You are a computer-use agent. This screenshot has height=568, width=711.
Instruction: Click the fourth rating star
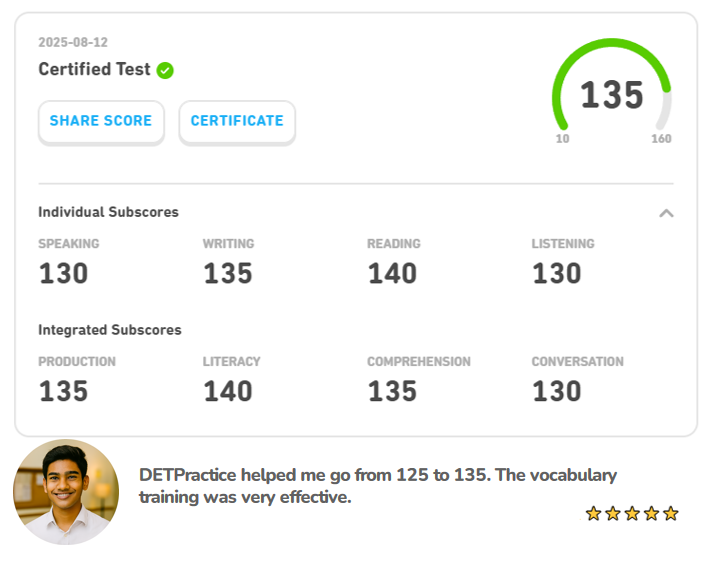pos(651,514)
